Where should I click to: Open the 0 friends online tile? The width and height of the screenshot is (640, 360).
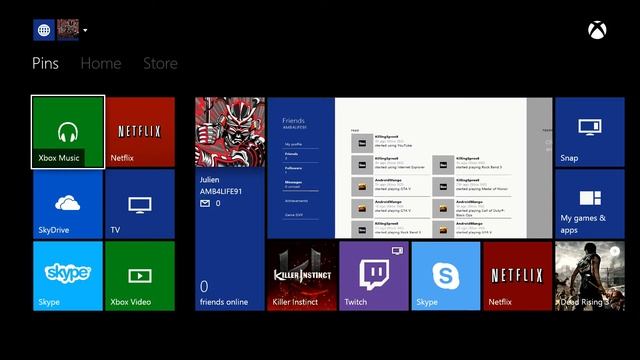tap(224, 293)
